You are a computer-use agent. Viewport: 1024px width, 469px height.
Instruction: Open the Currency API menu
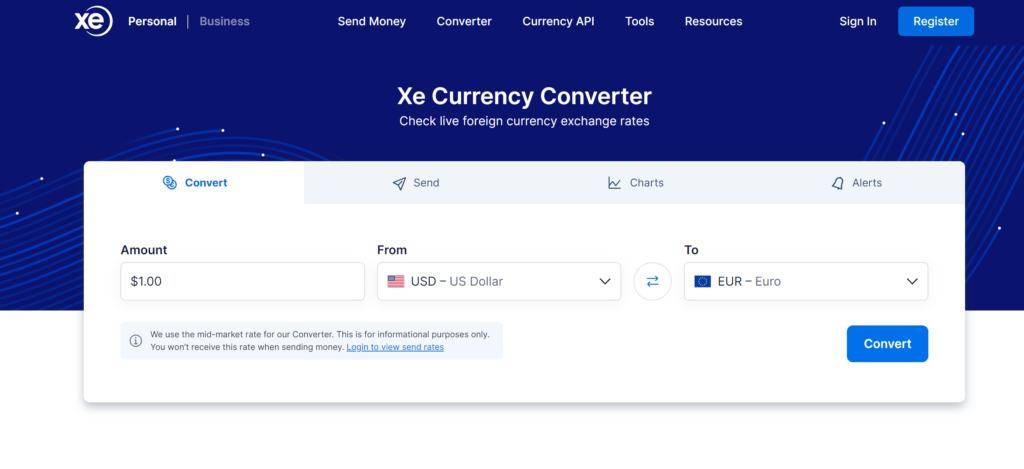click(558, 22)
